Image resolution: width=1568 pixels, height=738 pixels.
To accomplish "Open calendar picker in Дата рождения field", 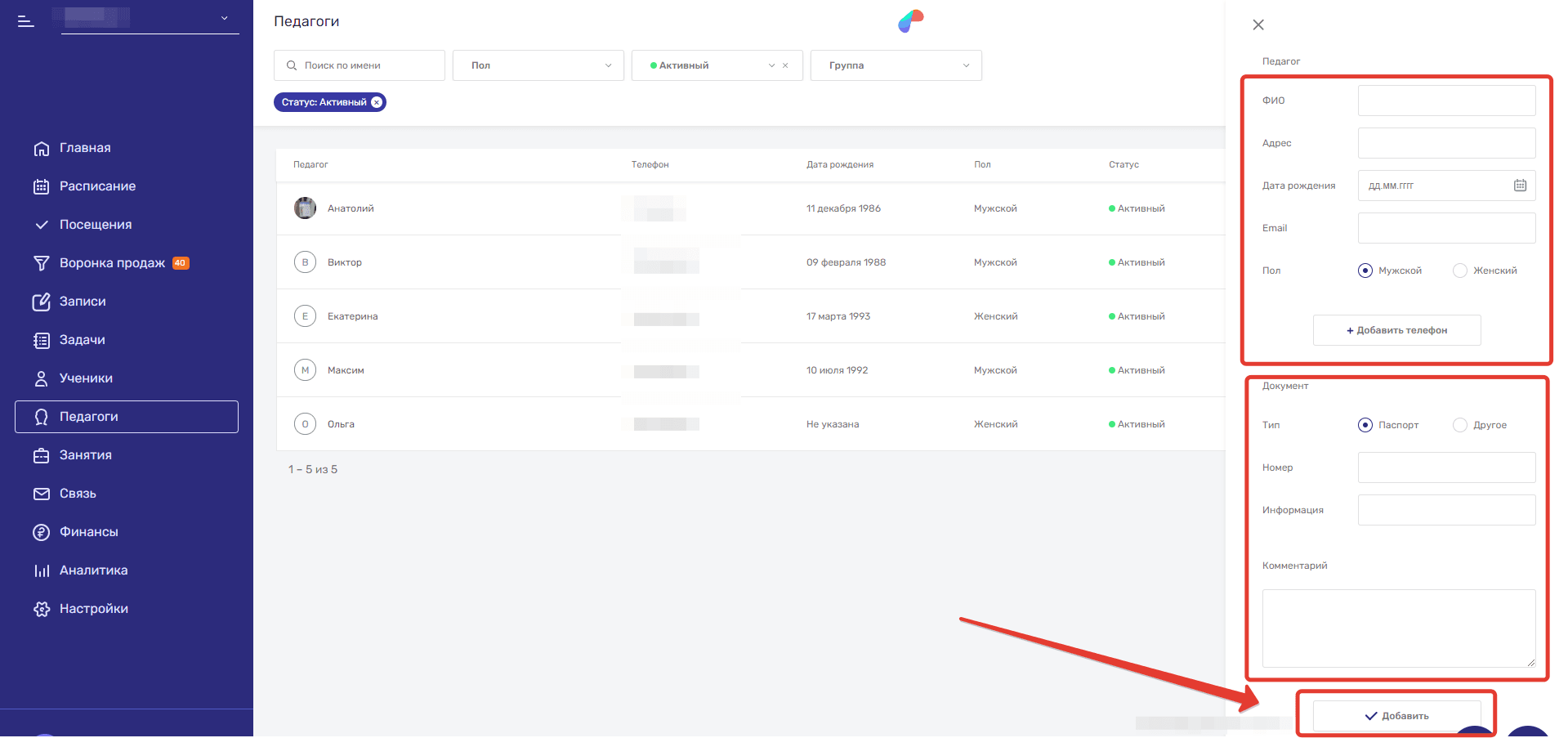I will pyautogui.click(x=1519, y=186).
